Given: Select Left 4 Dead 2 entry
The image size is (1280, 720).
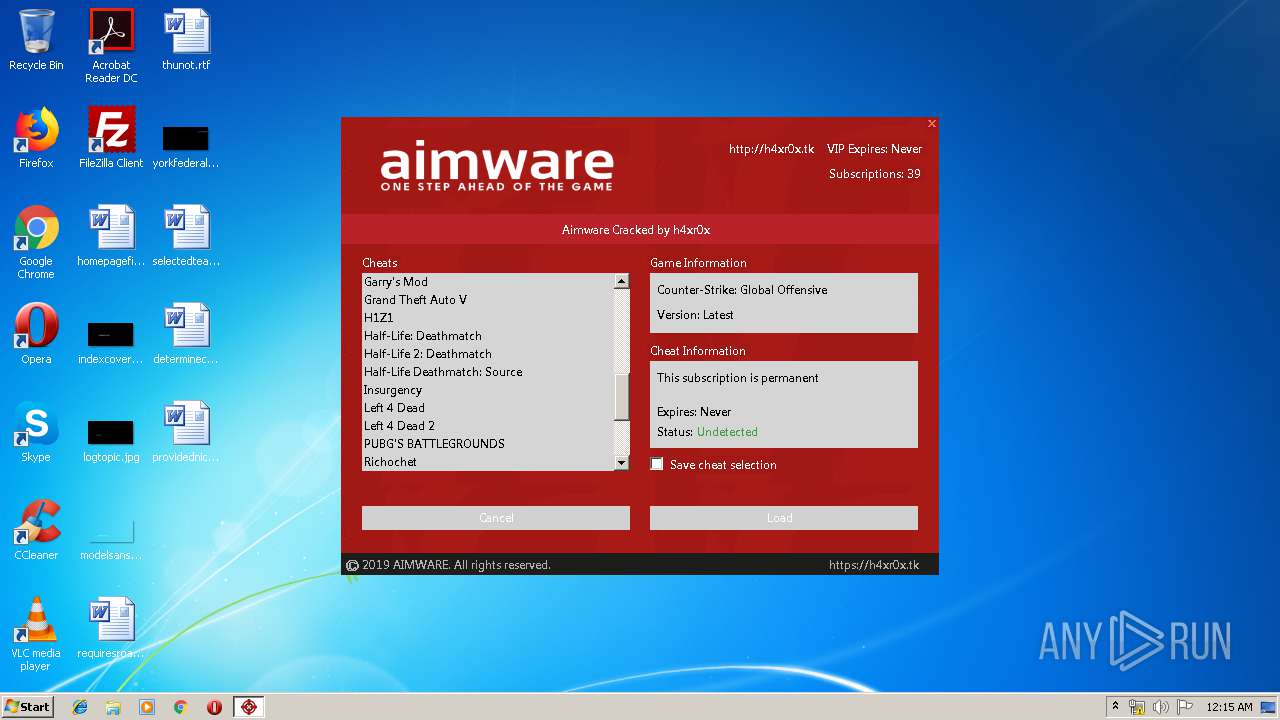Looking at the screenshot, I should [487, 426].
